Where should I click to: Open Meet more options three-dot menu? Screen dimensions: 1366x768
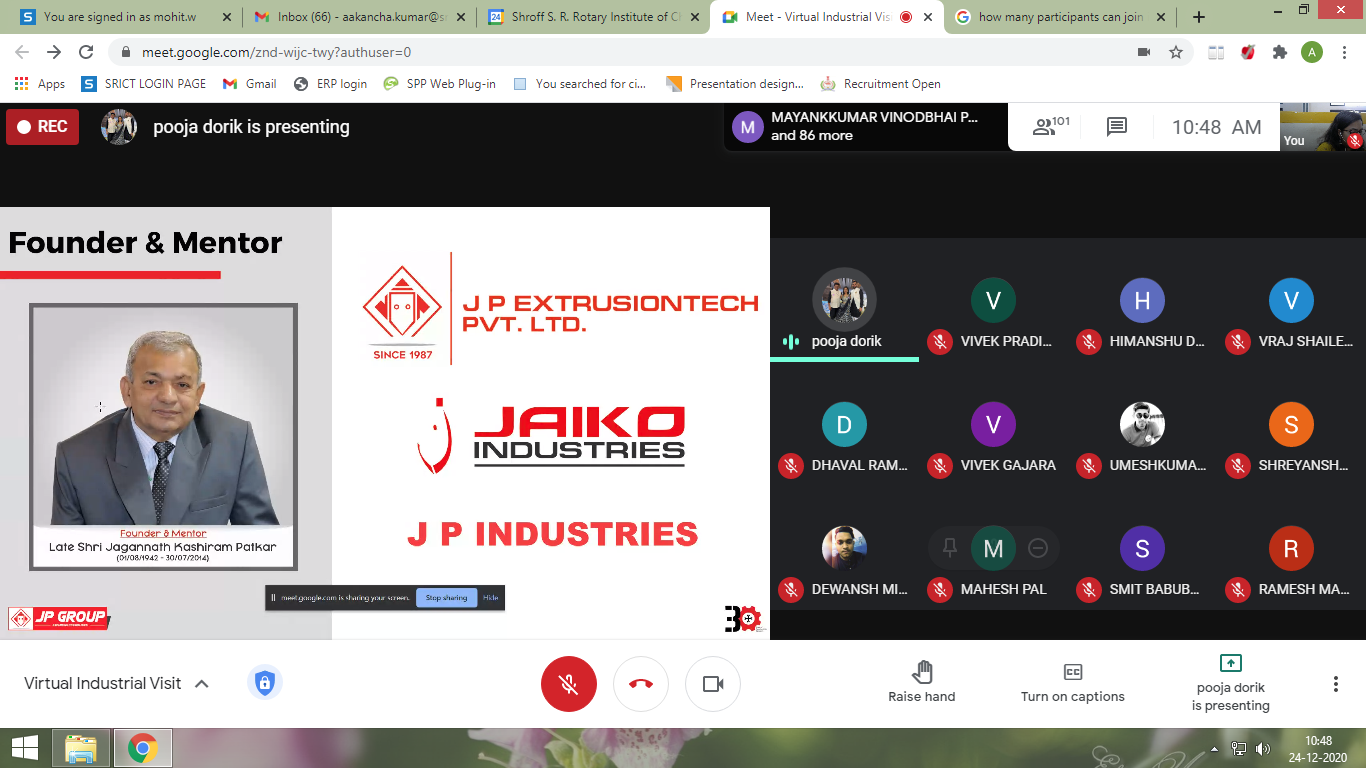pos(1336,684)
